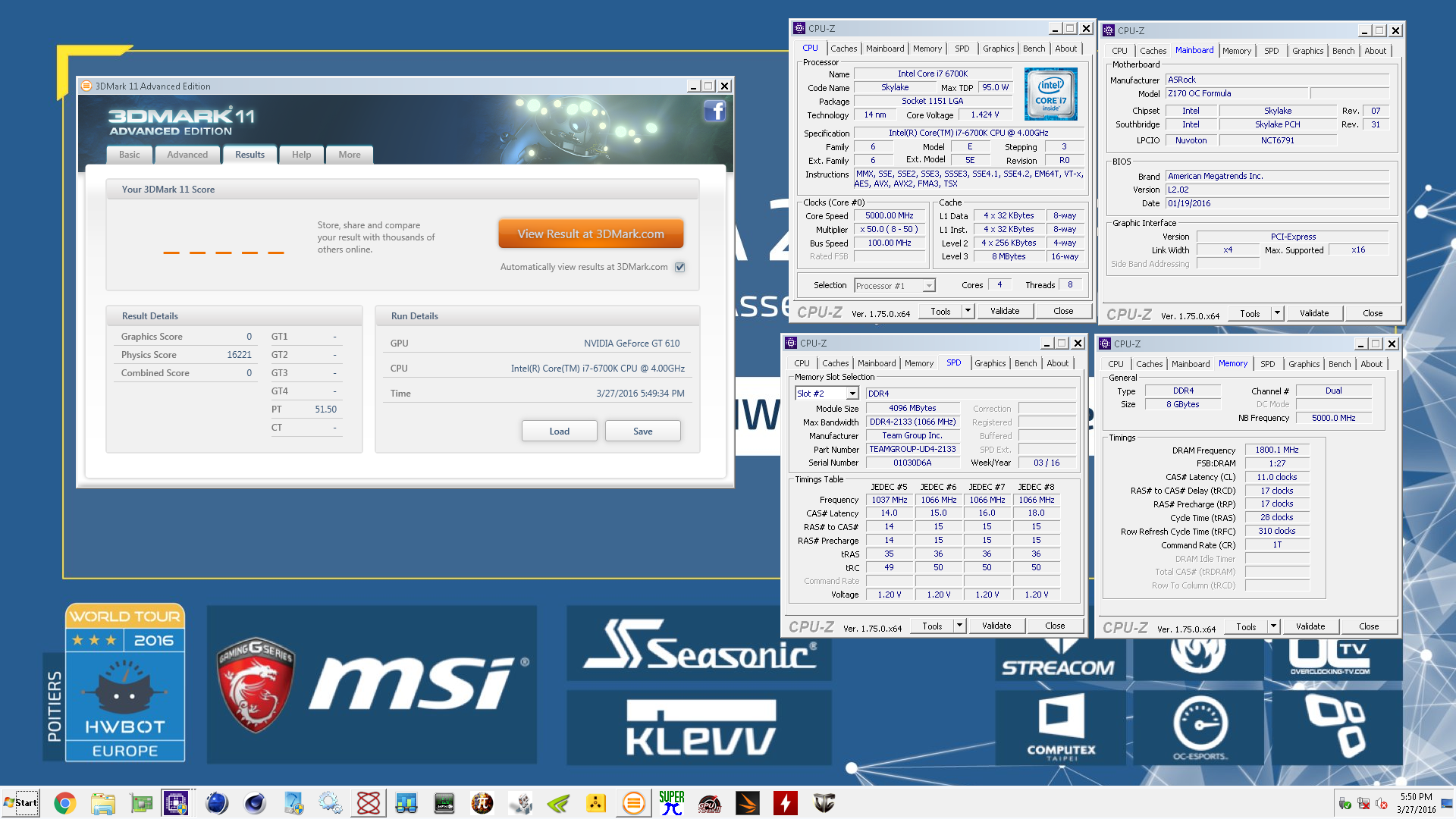Open the blue Cinebench sphere taskbar icon
1456x819 pixels.
point(217,803)
